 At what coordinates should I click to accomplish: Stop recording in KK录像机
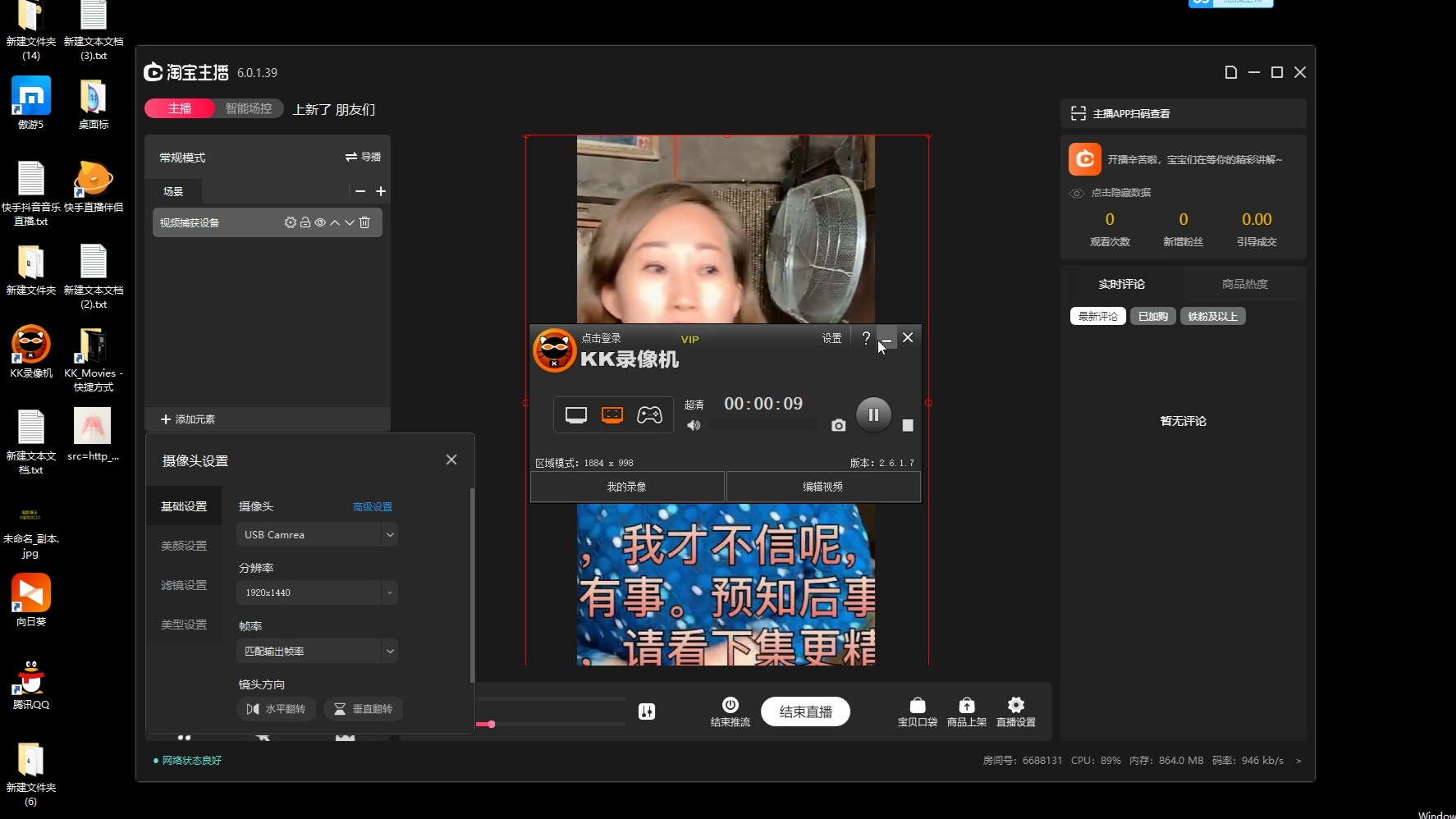(908, 425)
